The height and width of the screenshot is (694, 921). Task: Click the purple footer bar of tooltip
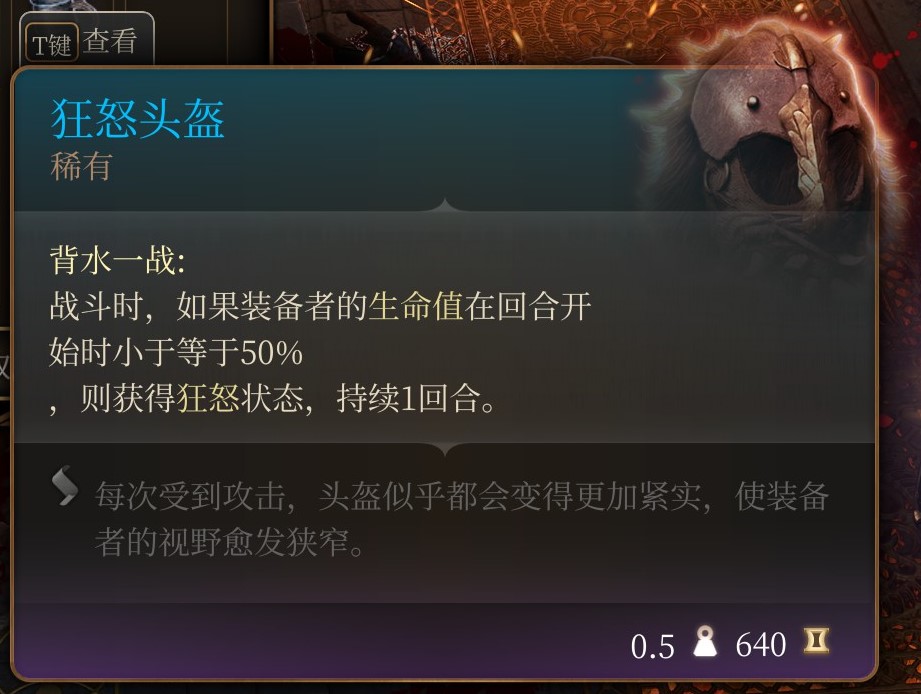pyautogui.click(x=445, y=641)
